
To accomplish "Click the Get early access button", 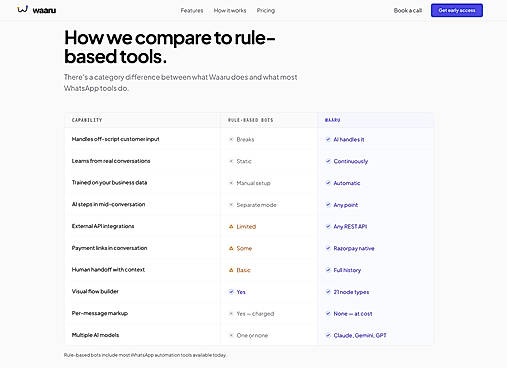I will tap(457, 10).
